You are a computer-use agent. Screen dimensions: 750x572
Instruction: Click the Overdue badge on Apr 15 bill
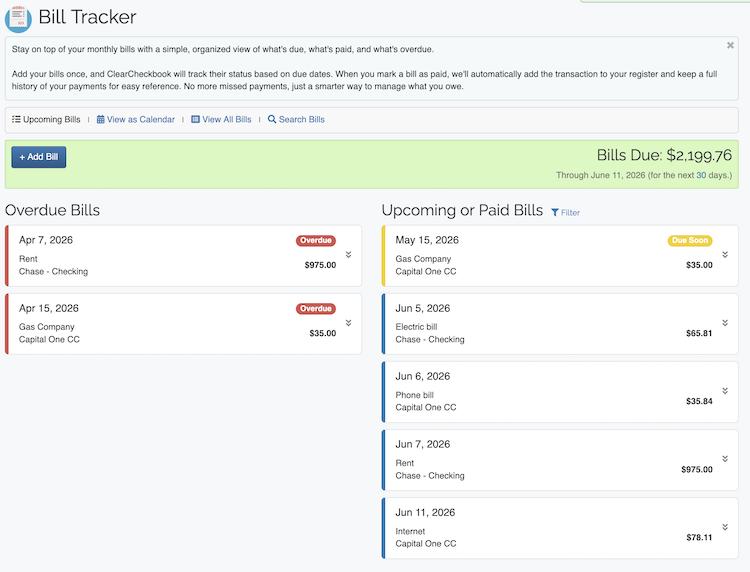(x=316, y=308)
